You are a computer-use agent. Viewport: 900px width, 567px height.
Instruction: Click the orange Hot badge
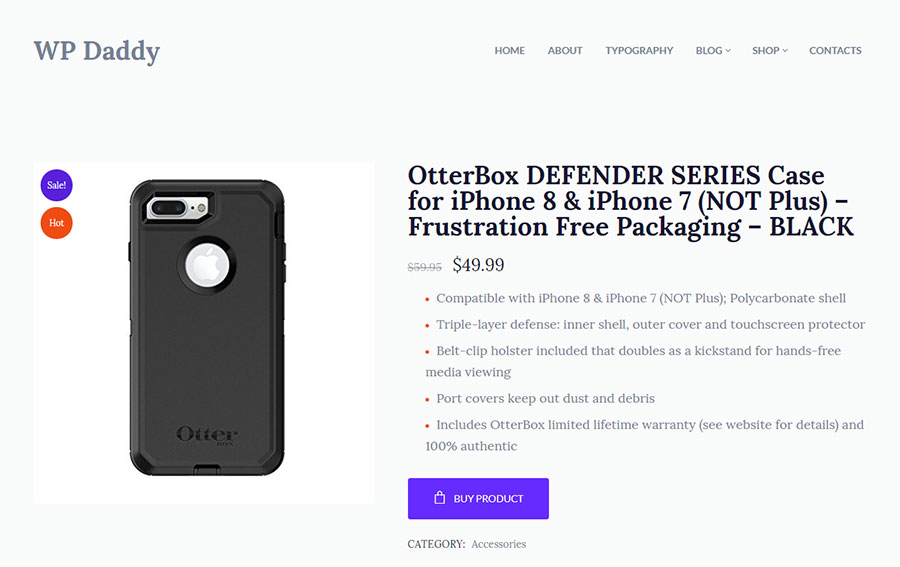(56, 223)
